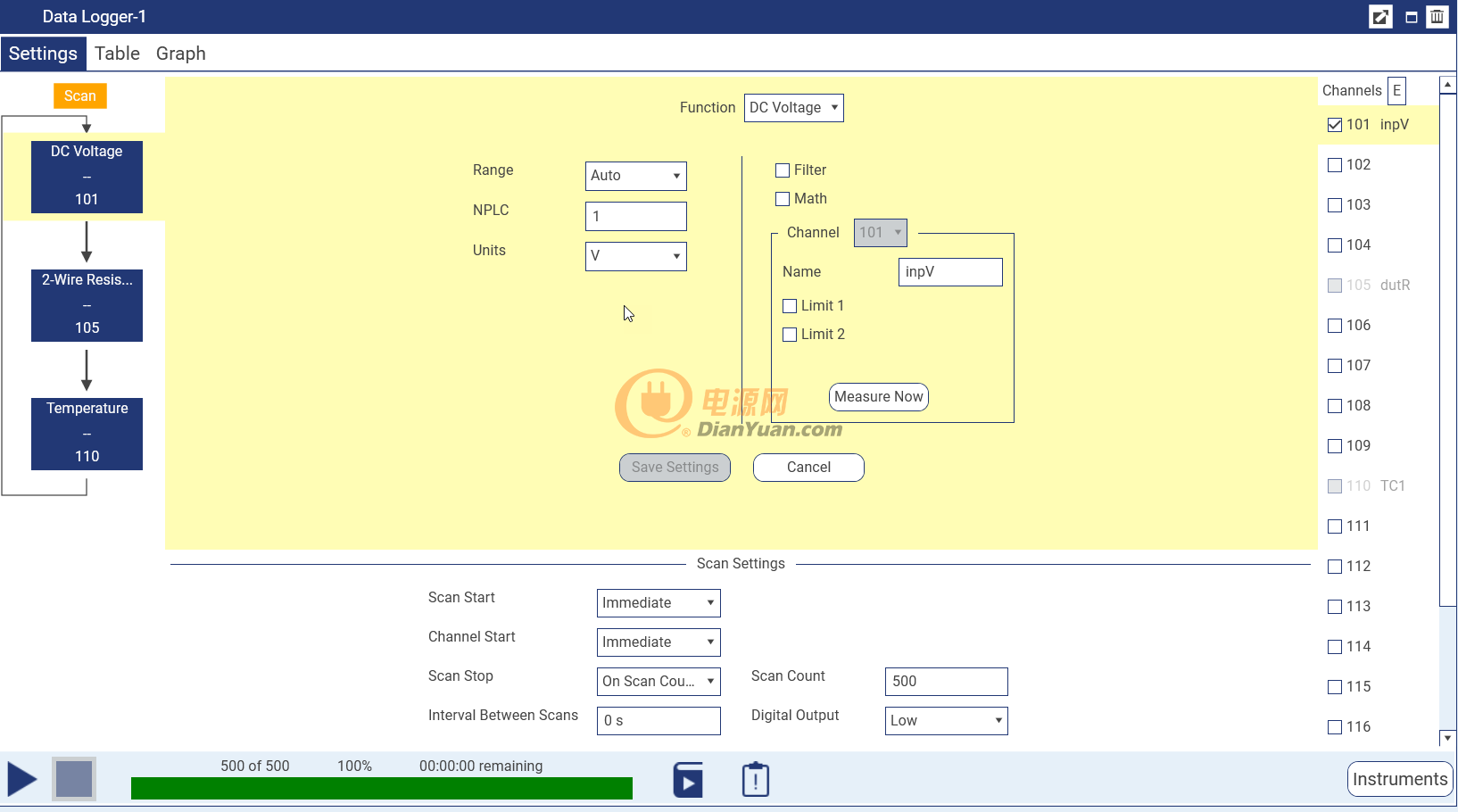Switch to the Table tab
This screenshot has height=812, width=1458.
[117, 54]
